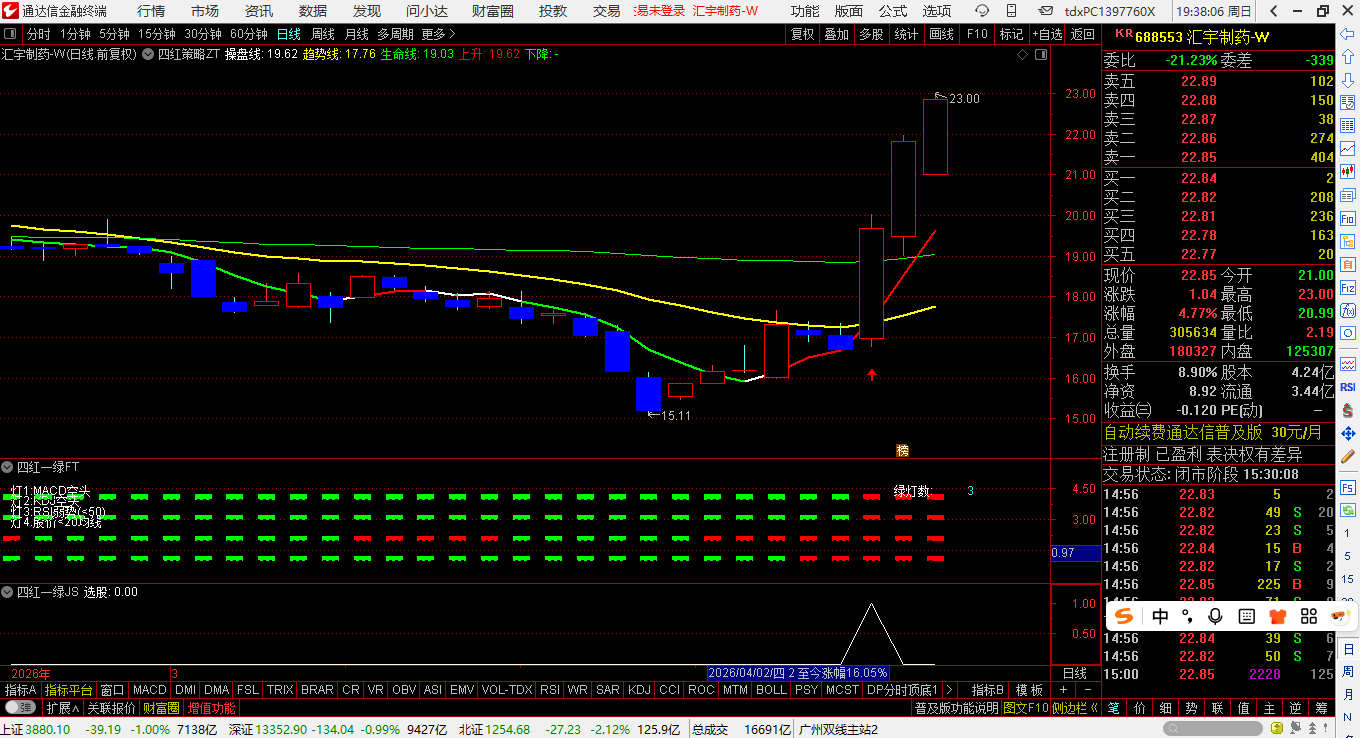Screen dimensions: 1360x738
Task: Click the 榜 marker on the chart
Action: pyautogui.click(x=902, y=450)
